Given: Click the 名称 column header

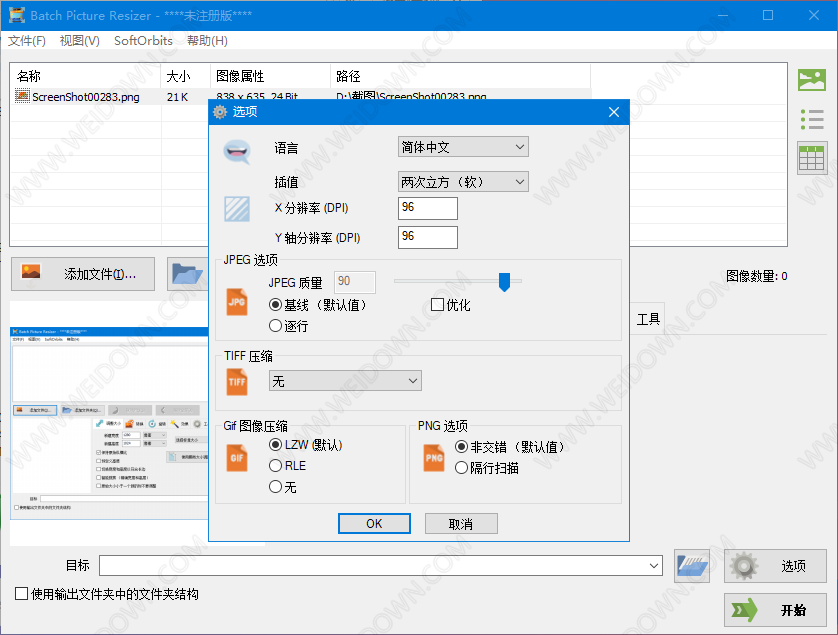Looking at the screenshot, I should point(86,76).
